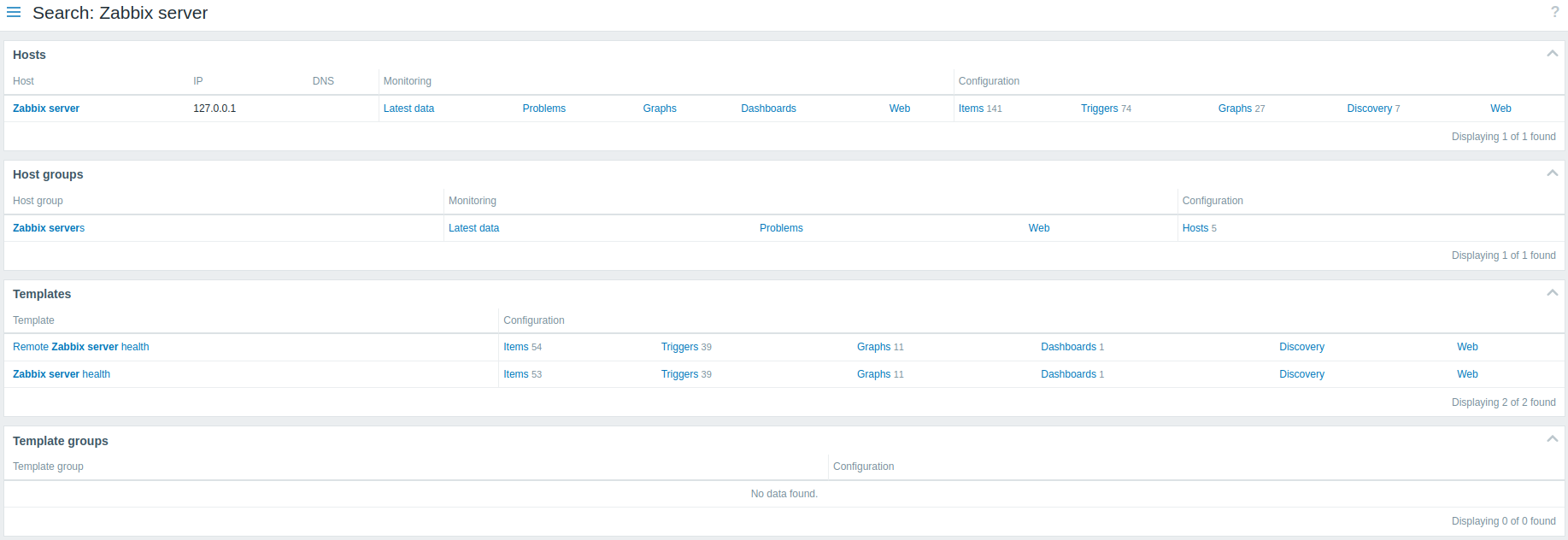Image resolution: width=1568 pixels, height=540 pixels.
Task: Select the DNS column header
Action: point(323,81)
